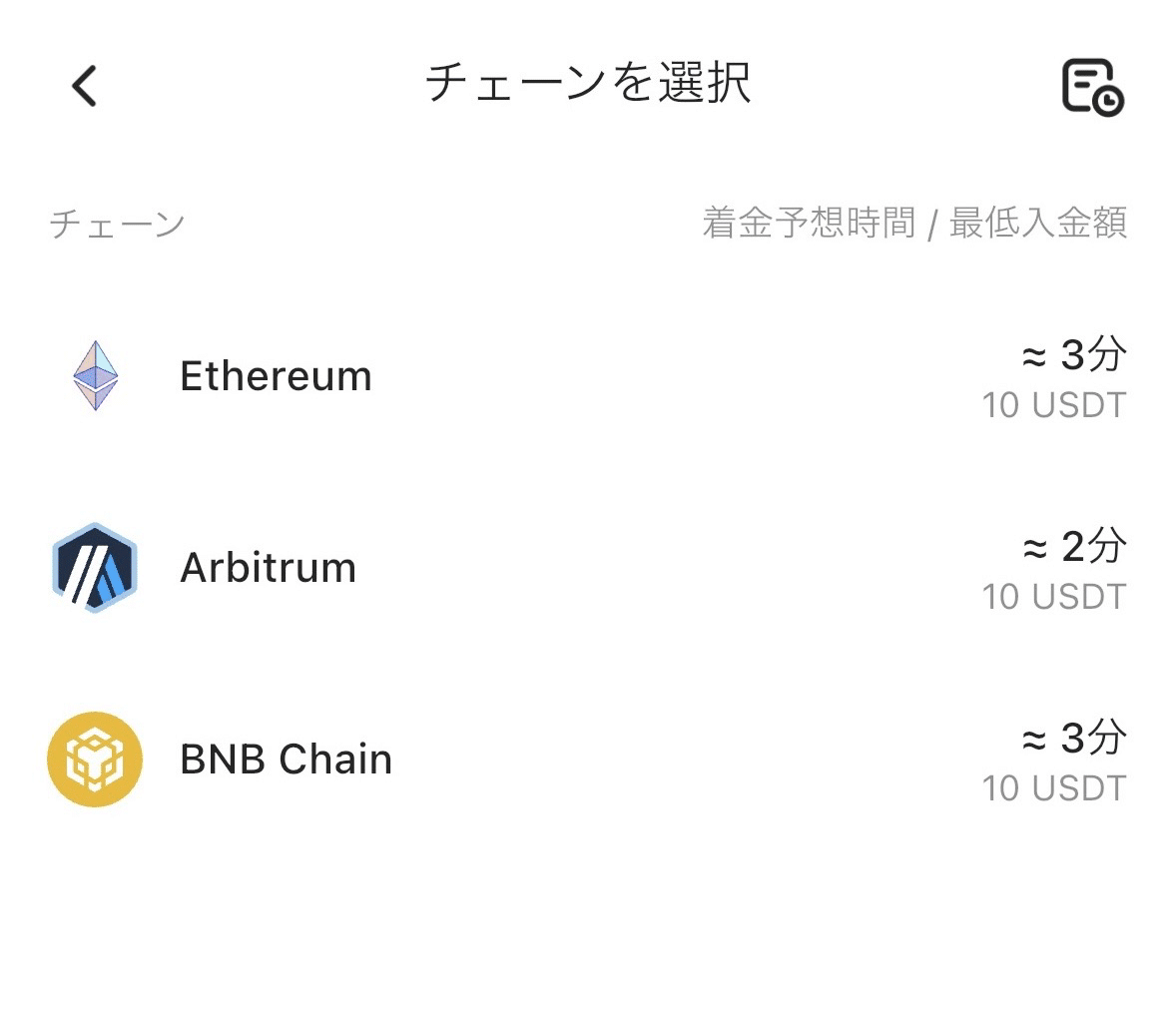
Task: Select the Arbitrum chain row
Action: point(588,567)
